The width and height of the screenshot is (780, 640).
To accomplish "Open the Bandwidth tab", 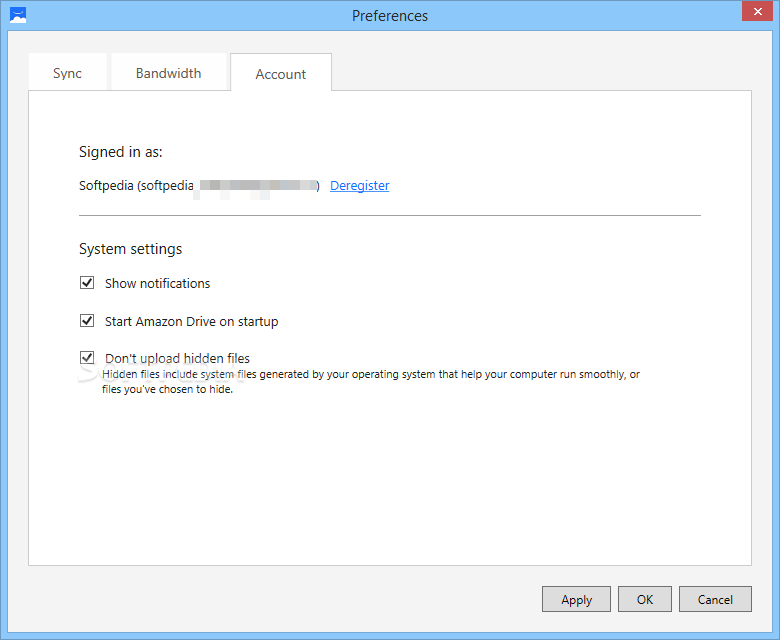I will (x=168, y=73).
